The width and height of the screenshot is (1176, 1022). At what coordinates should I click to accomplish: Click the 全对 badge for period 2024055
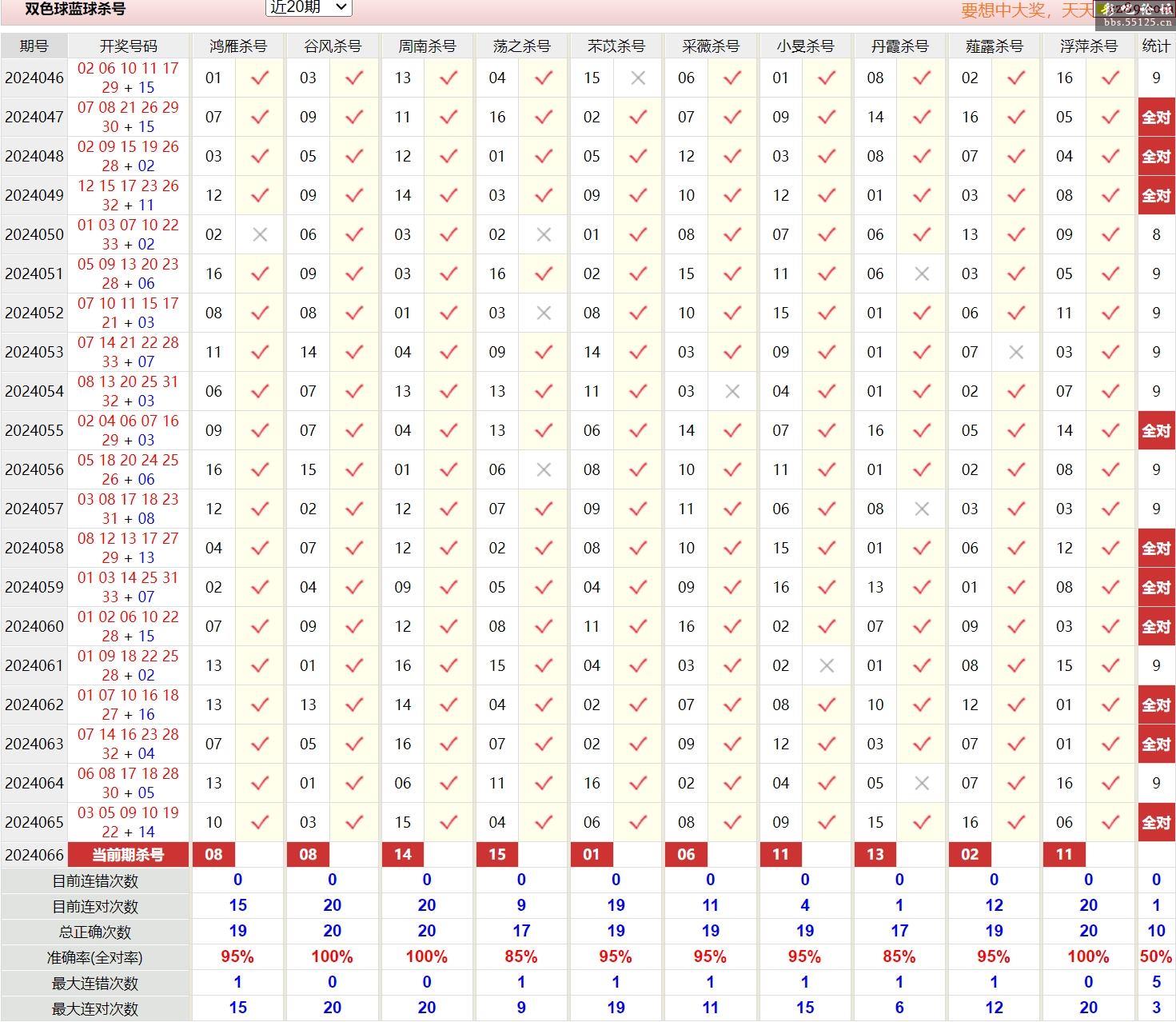coord(1156,431)
